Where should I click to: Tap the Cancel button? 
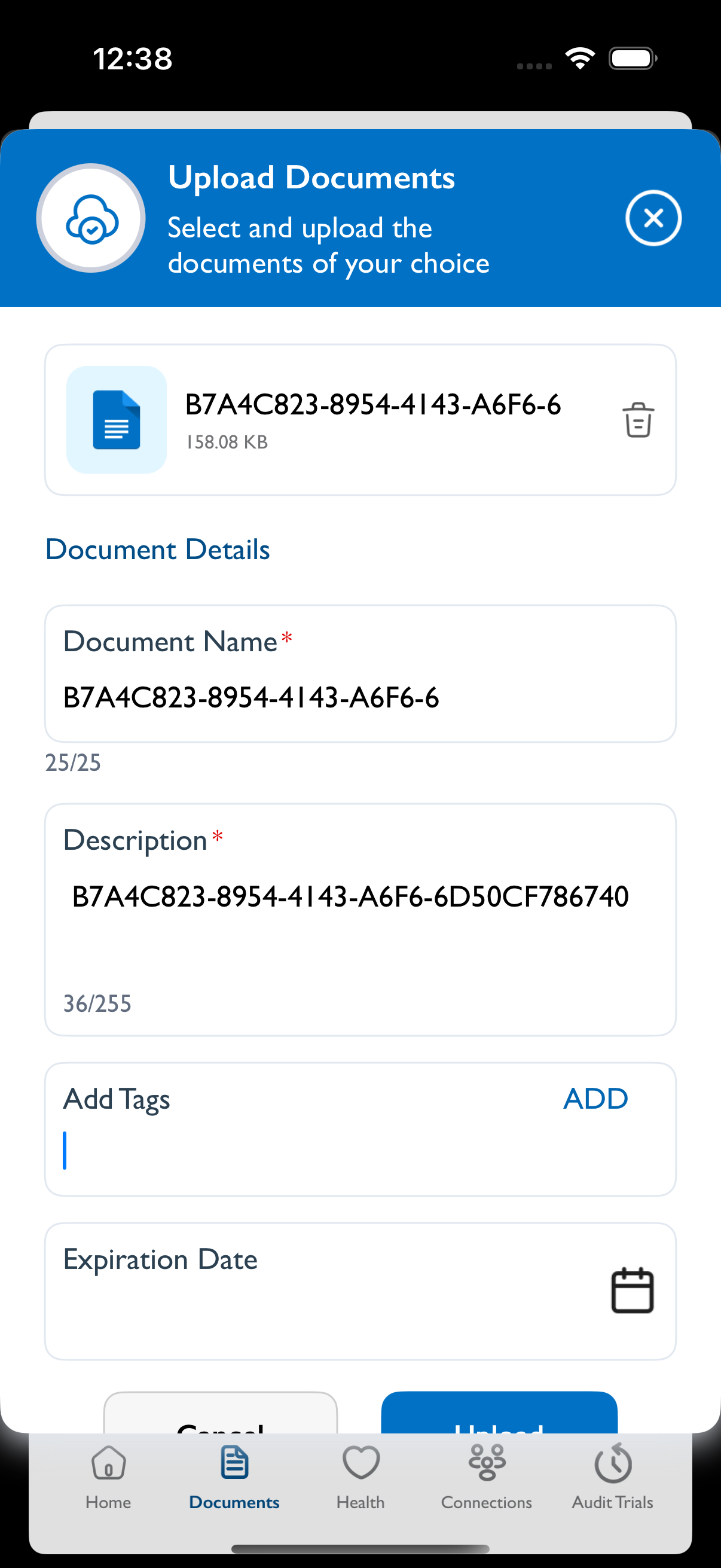(220, 1413)
